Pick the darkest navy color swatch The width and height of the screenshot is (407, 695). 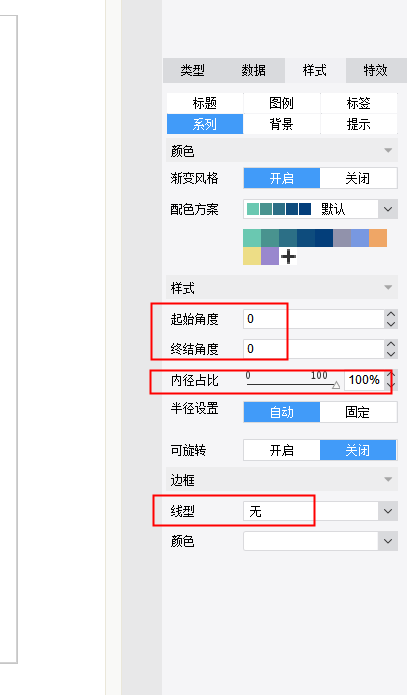pyautogui.click(x=324, y=238)
